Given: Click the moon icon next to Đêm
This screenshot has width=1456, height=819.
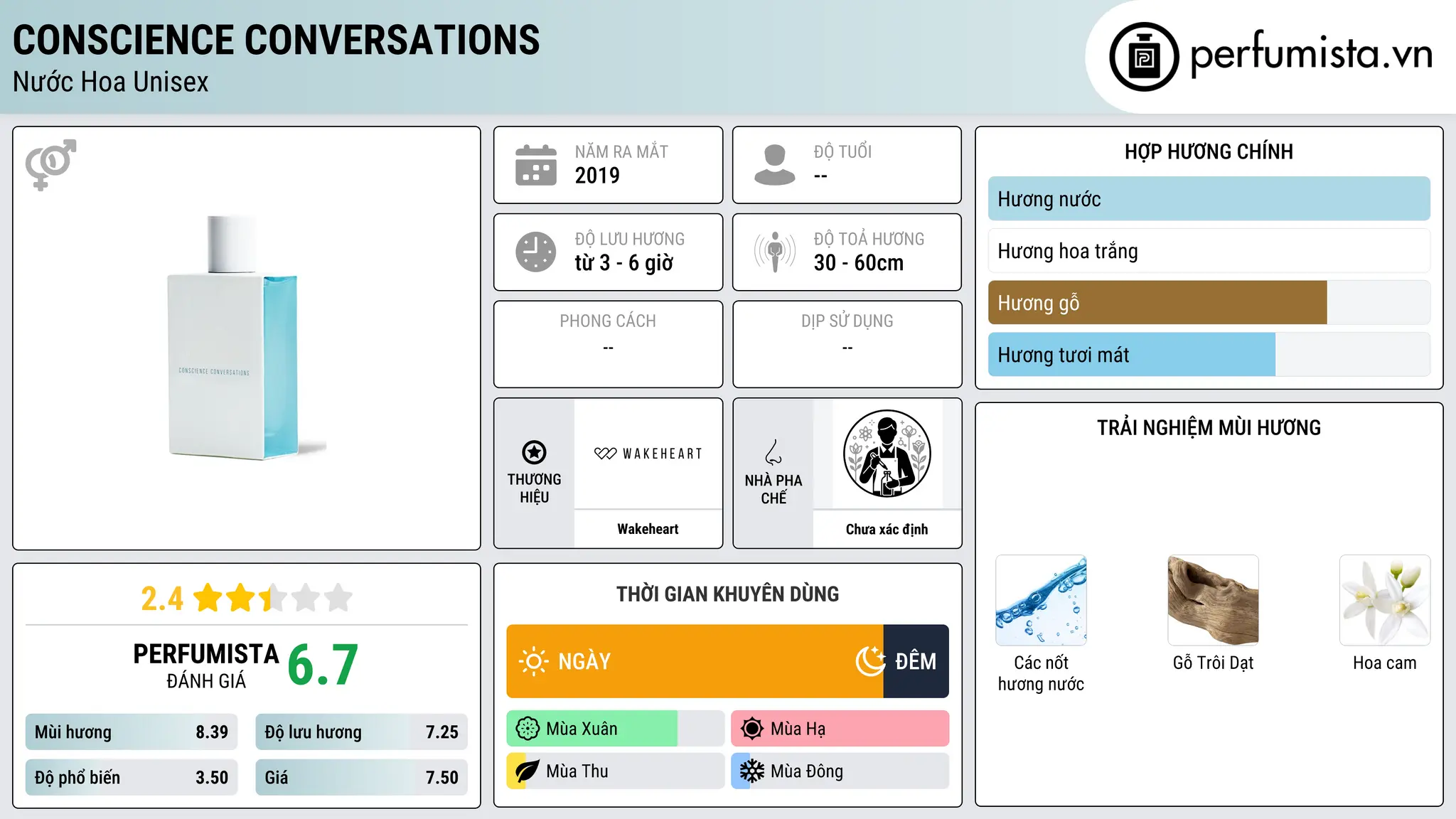Looking at the screenshot, I should pyautogui.click(x=870, y=661).
